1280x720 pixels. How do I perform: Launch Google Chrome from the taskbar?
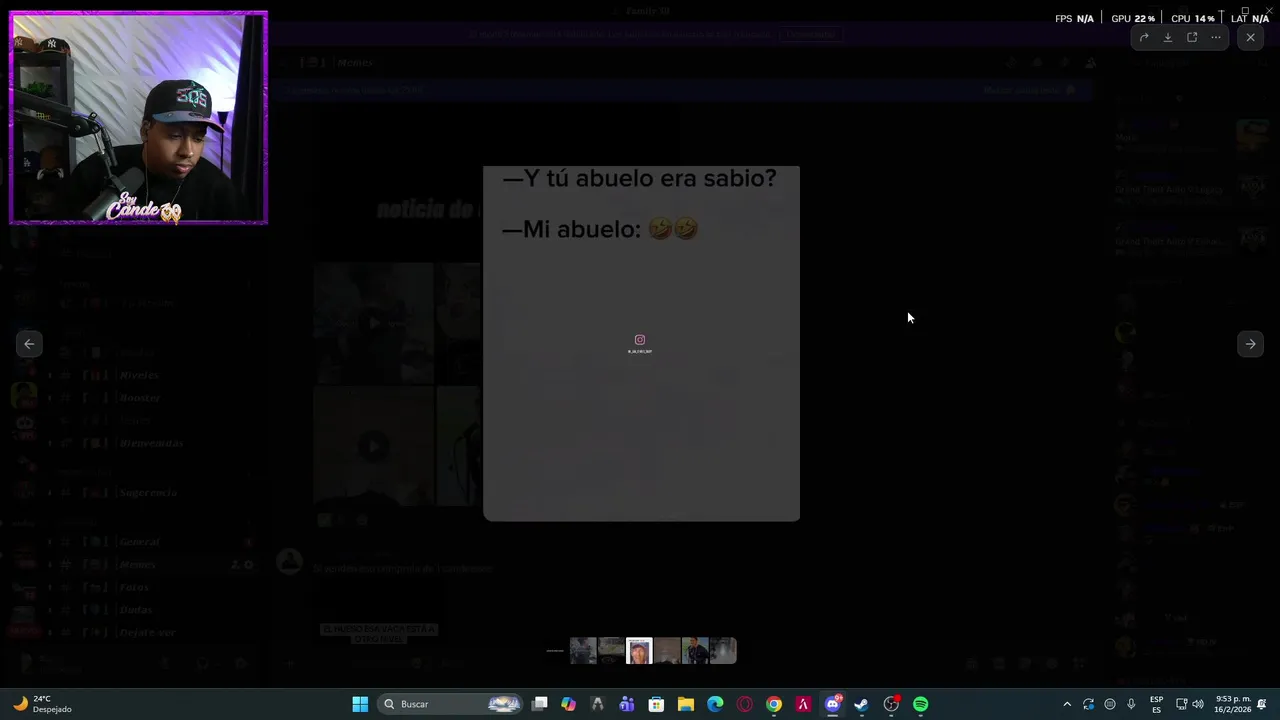[774, 704]
